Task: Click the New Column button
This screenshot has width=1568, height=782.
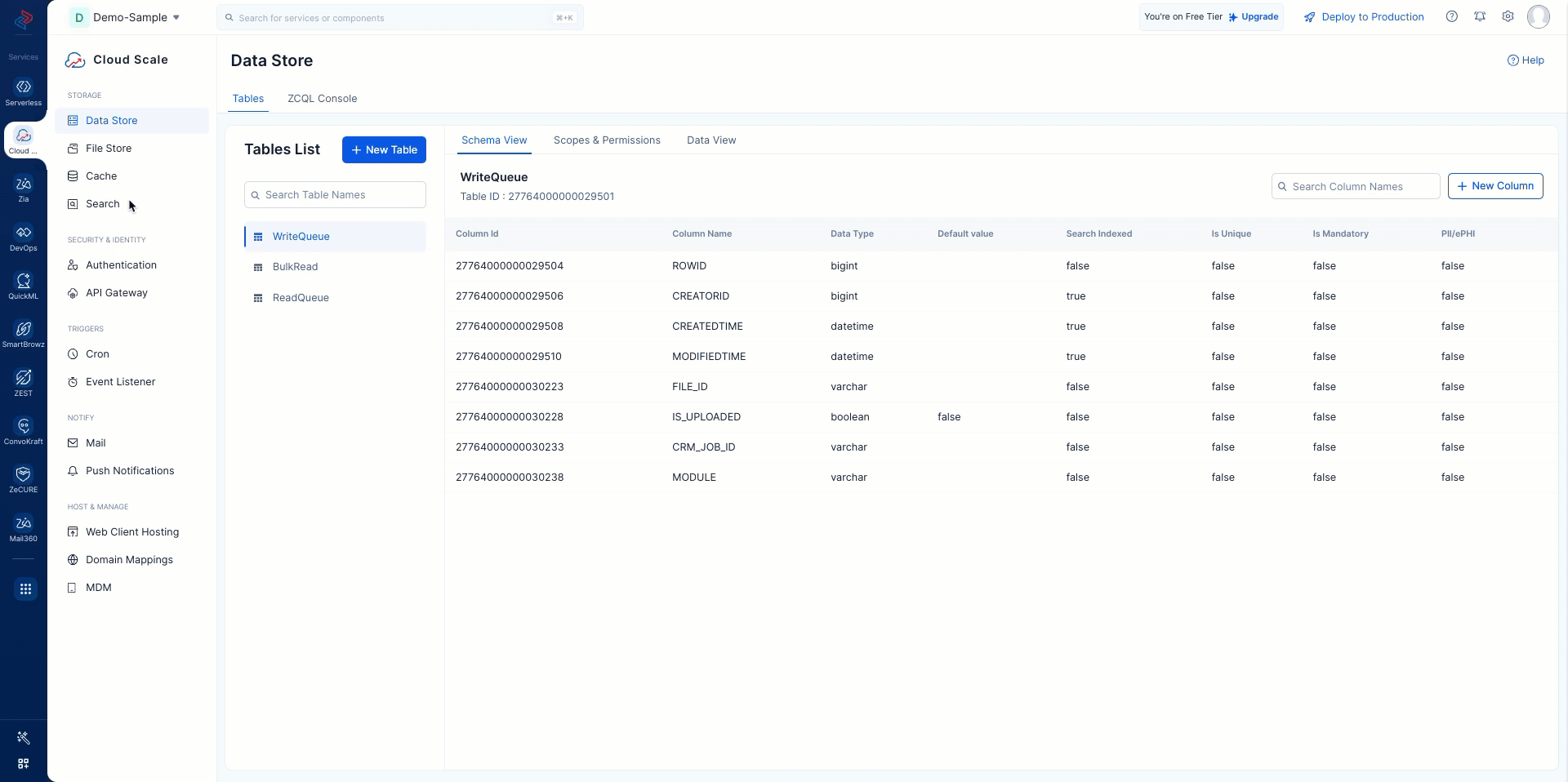Action: [x=1494, y=186]
